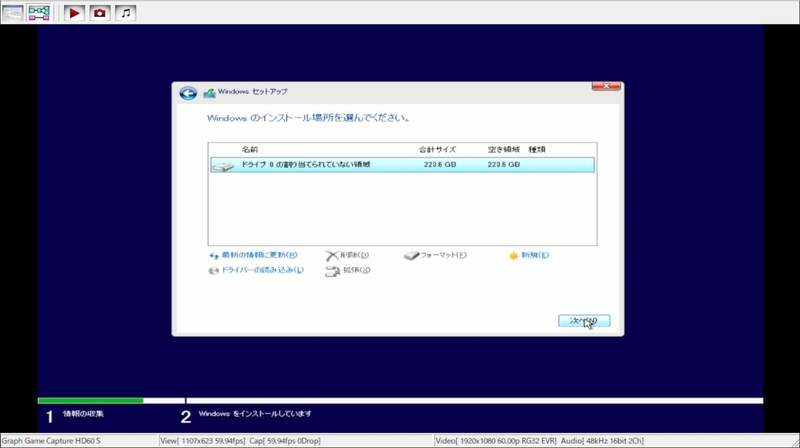Click 拡張(X) option
This screenshot has height=448, width=800.
[356, 270]
